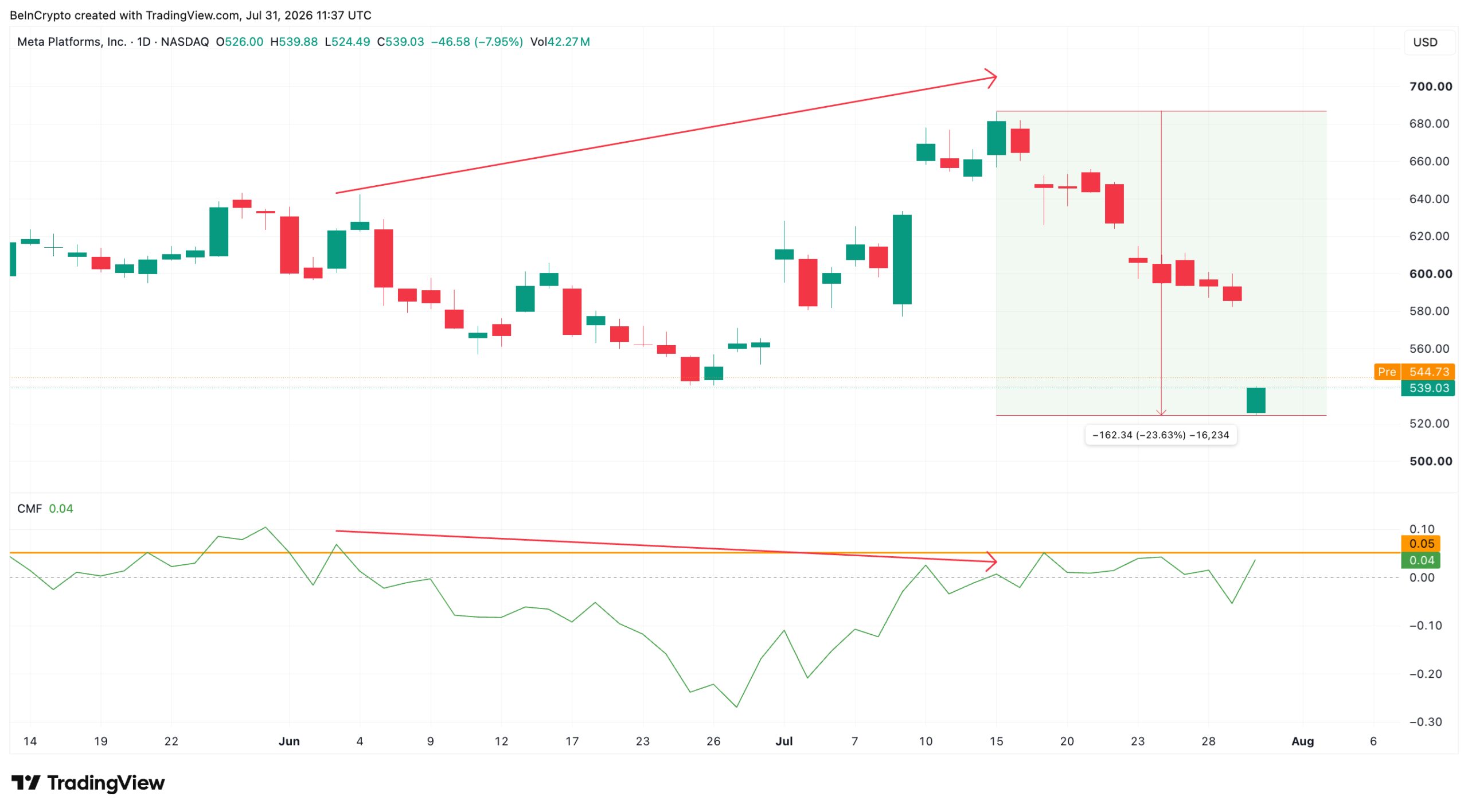This screenshot has width=1468, height=812.
Task: Click the date axis label 20
Action: coord(1067,741)
